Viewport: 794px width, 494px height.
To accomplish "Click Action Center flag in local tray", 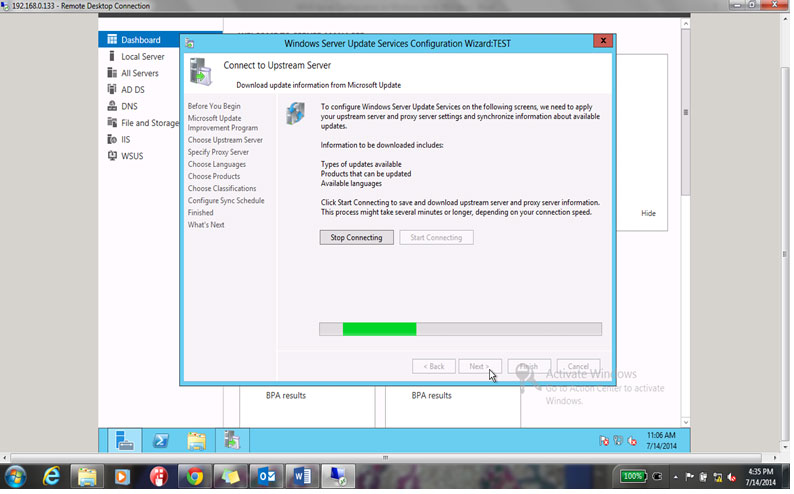I will [x=689, y=477].
